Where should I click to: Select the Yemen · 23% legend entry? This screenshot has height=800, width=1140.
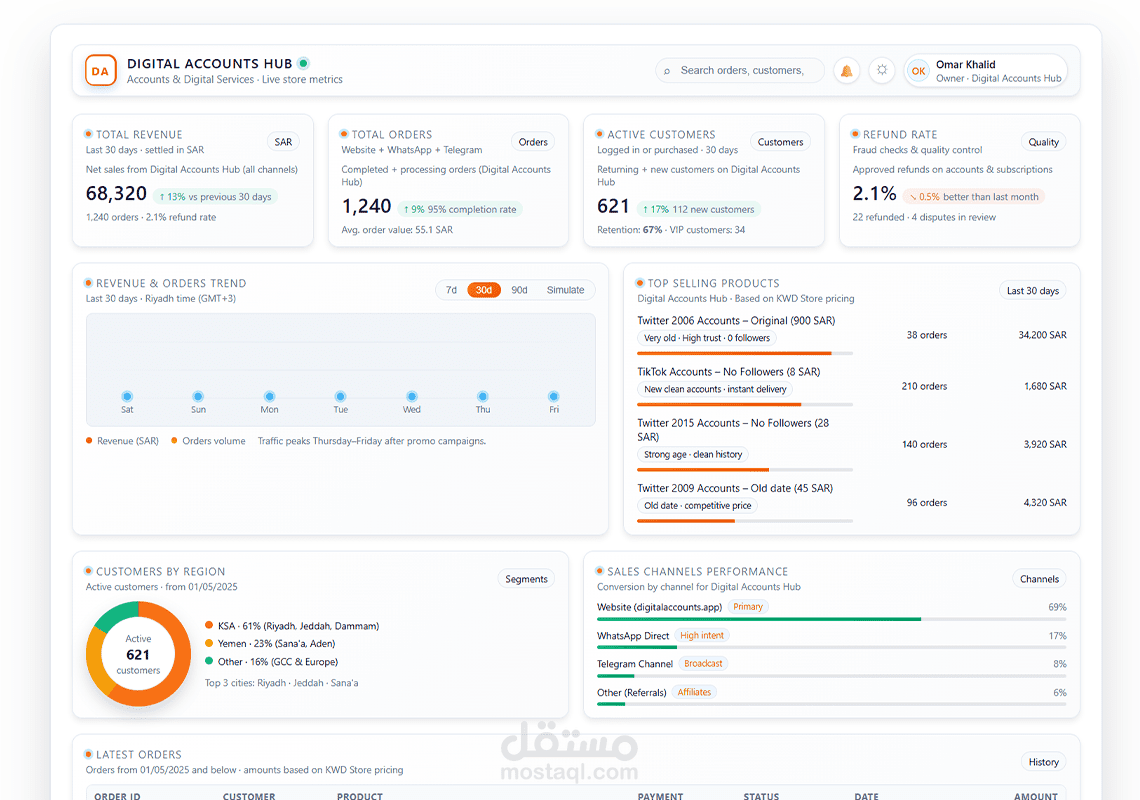[x=270, y=644]
